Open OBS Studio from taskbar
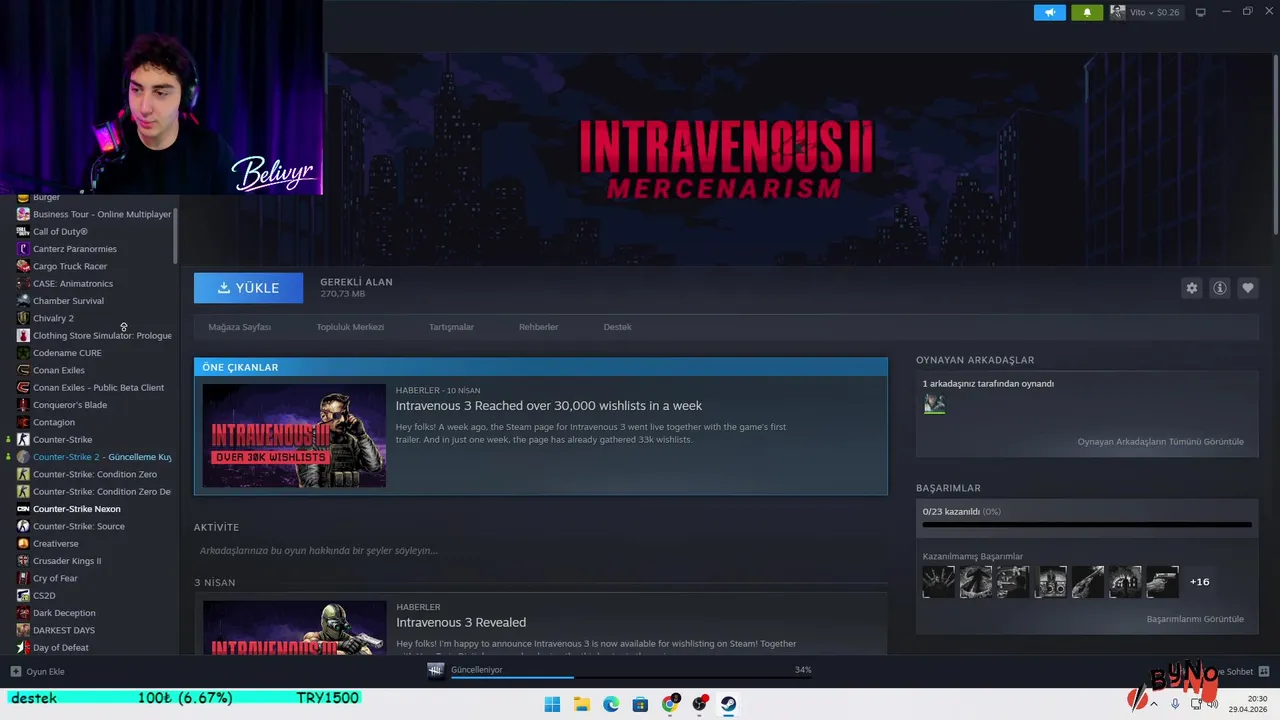This screenshot has width=1280, height=720. [700, 704]
